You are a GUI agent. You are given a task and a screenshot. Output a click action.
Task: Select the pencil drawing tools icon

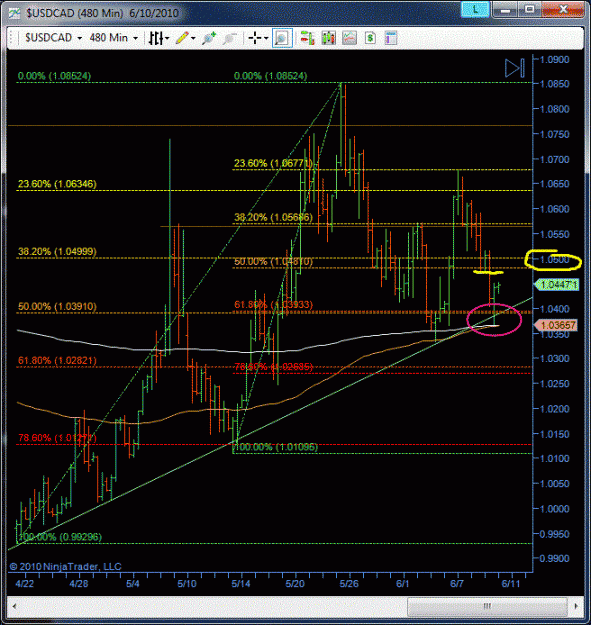click(182, 38)
